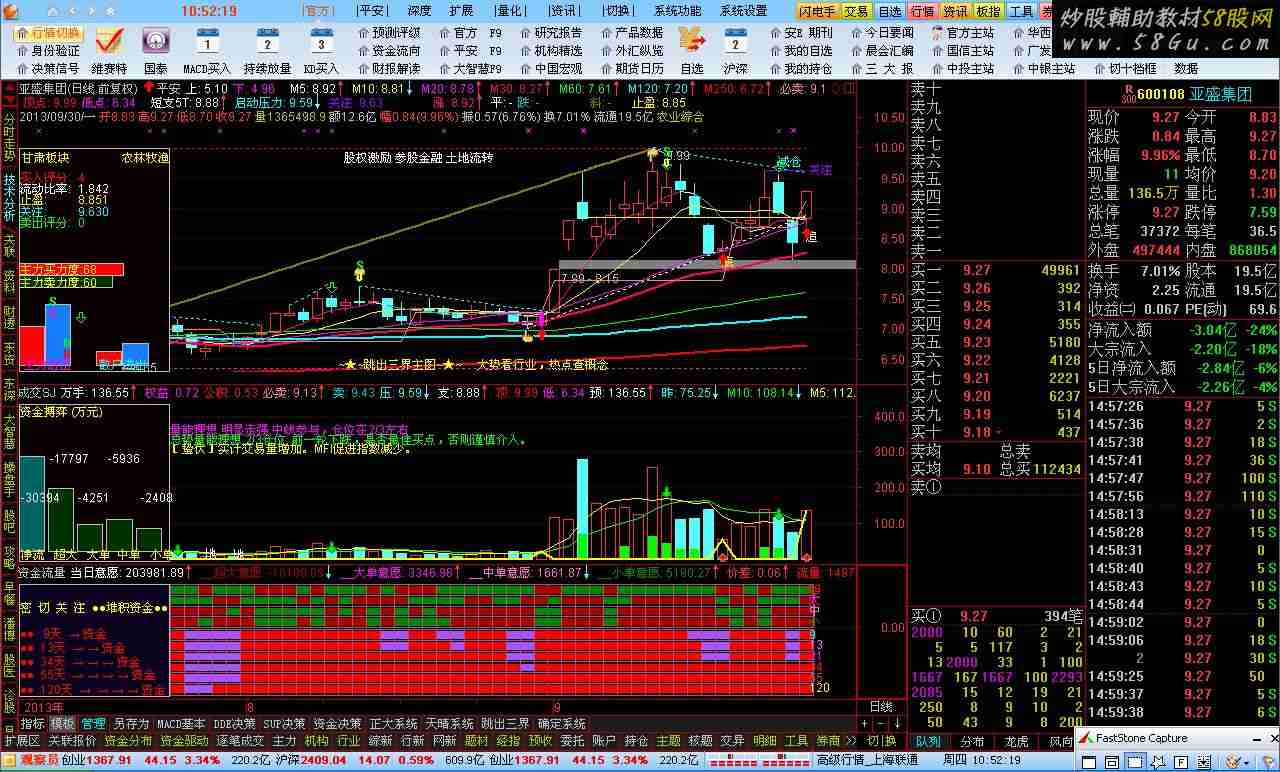
Task: Open the 系统功能 menu
Action: point(677,11)
